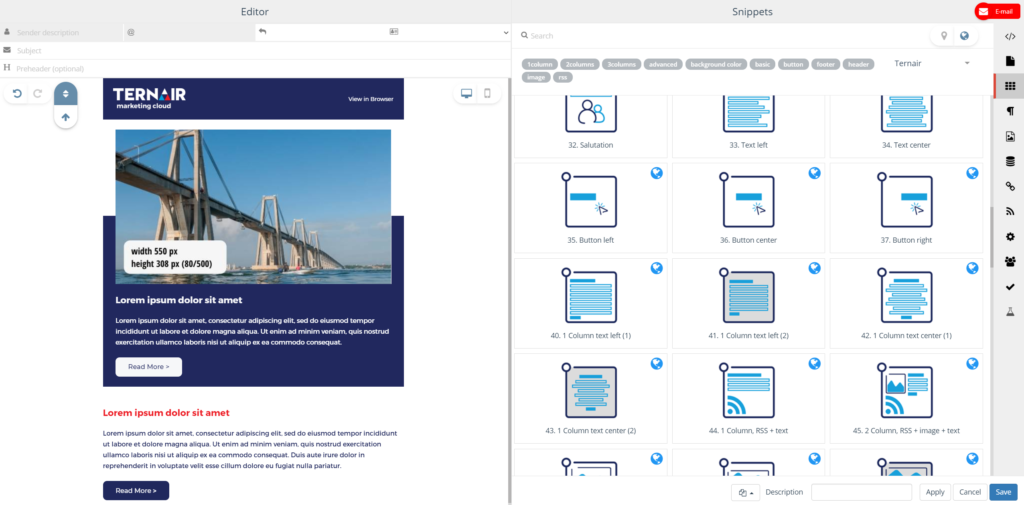1024x505 pixels.
Task: Open the document page icon in sidebar
Action: [1010, 61]
